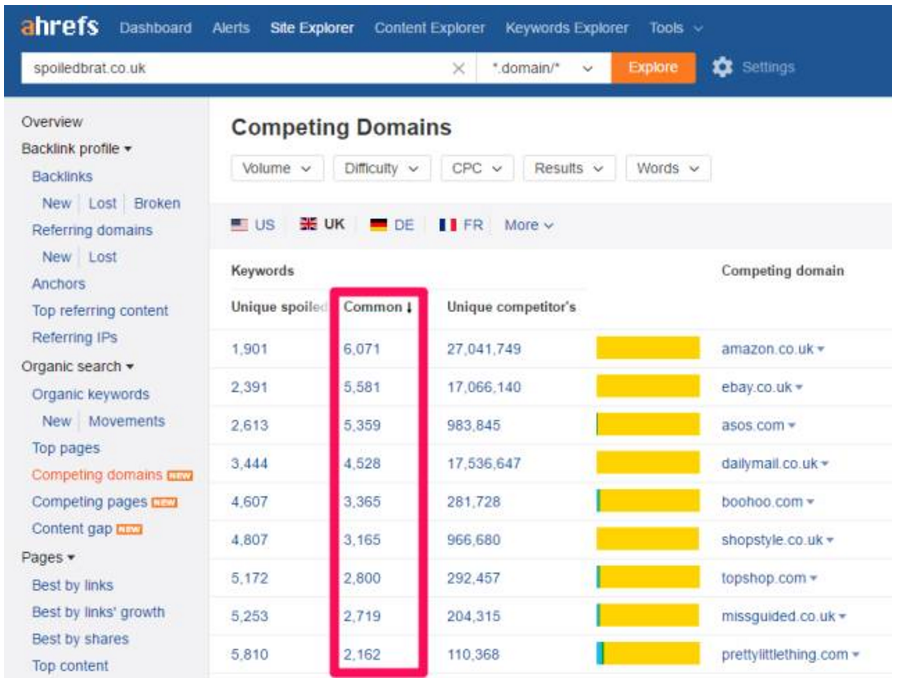Clear the domain search field with X

[x=458, y=69]
